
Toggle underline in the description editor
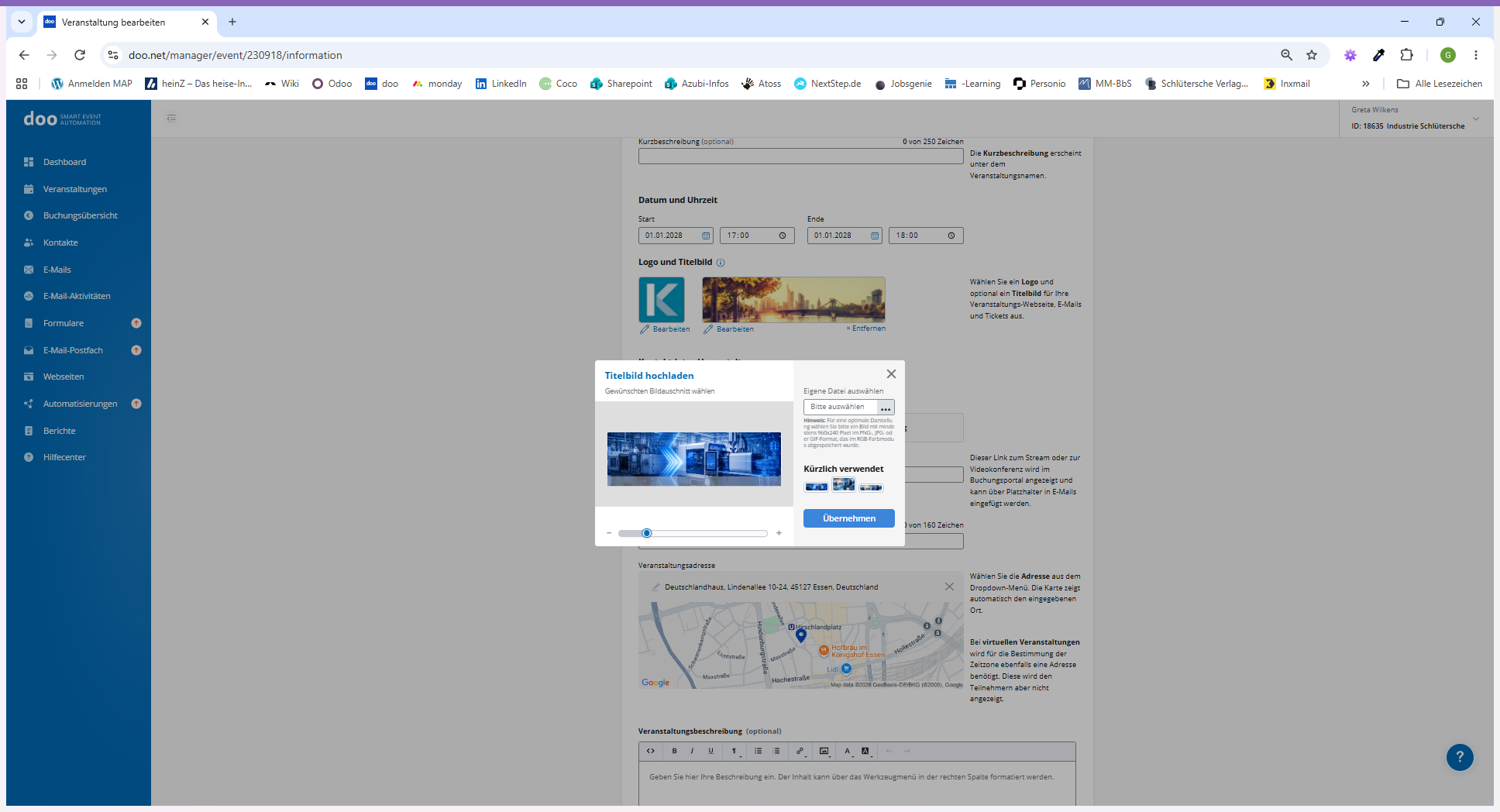710,751
